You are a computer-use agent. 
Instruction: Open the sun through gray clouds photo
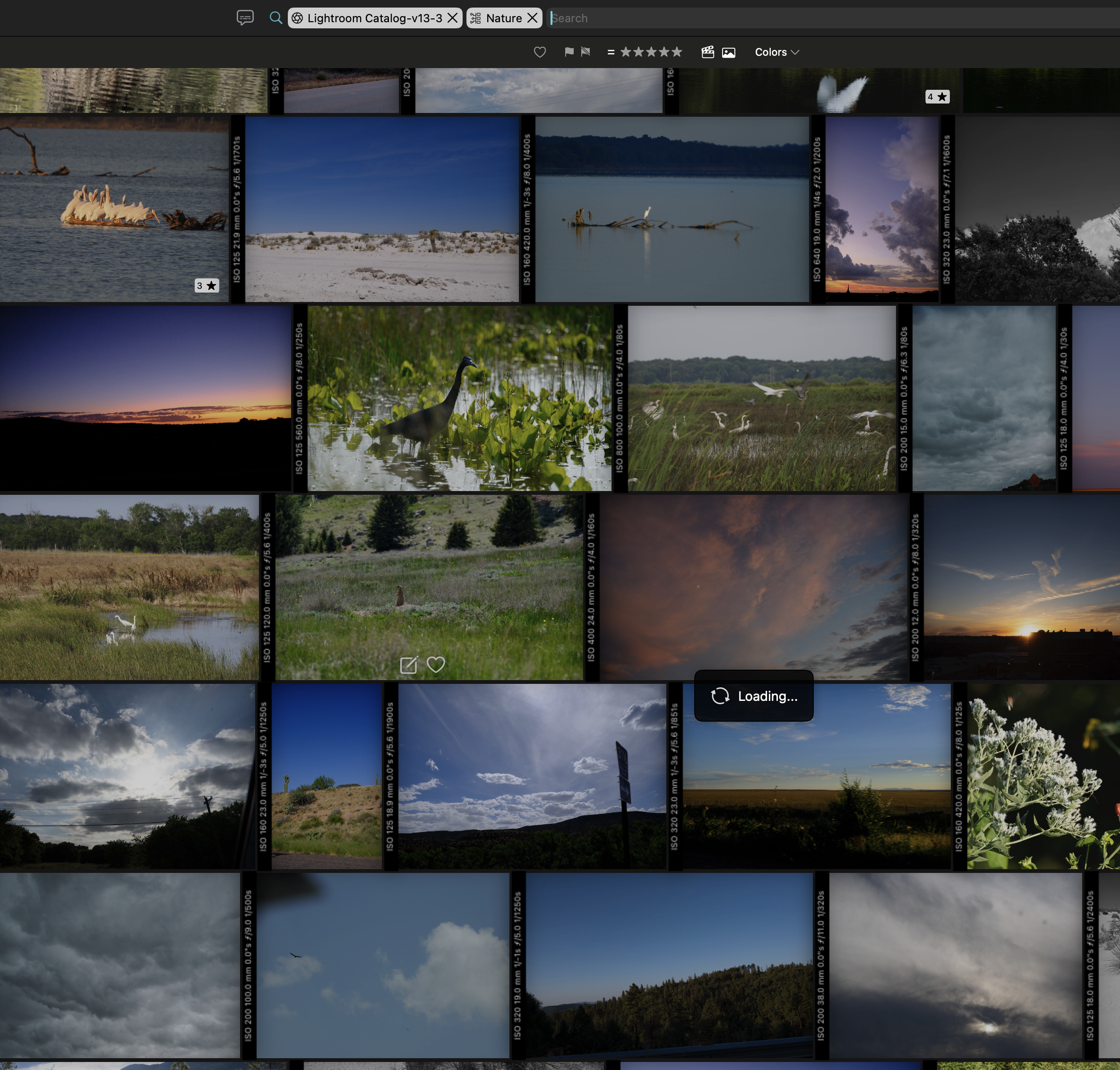[955, 965]
